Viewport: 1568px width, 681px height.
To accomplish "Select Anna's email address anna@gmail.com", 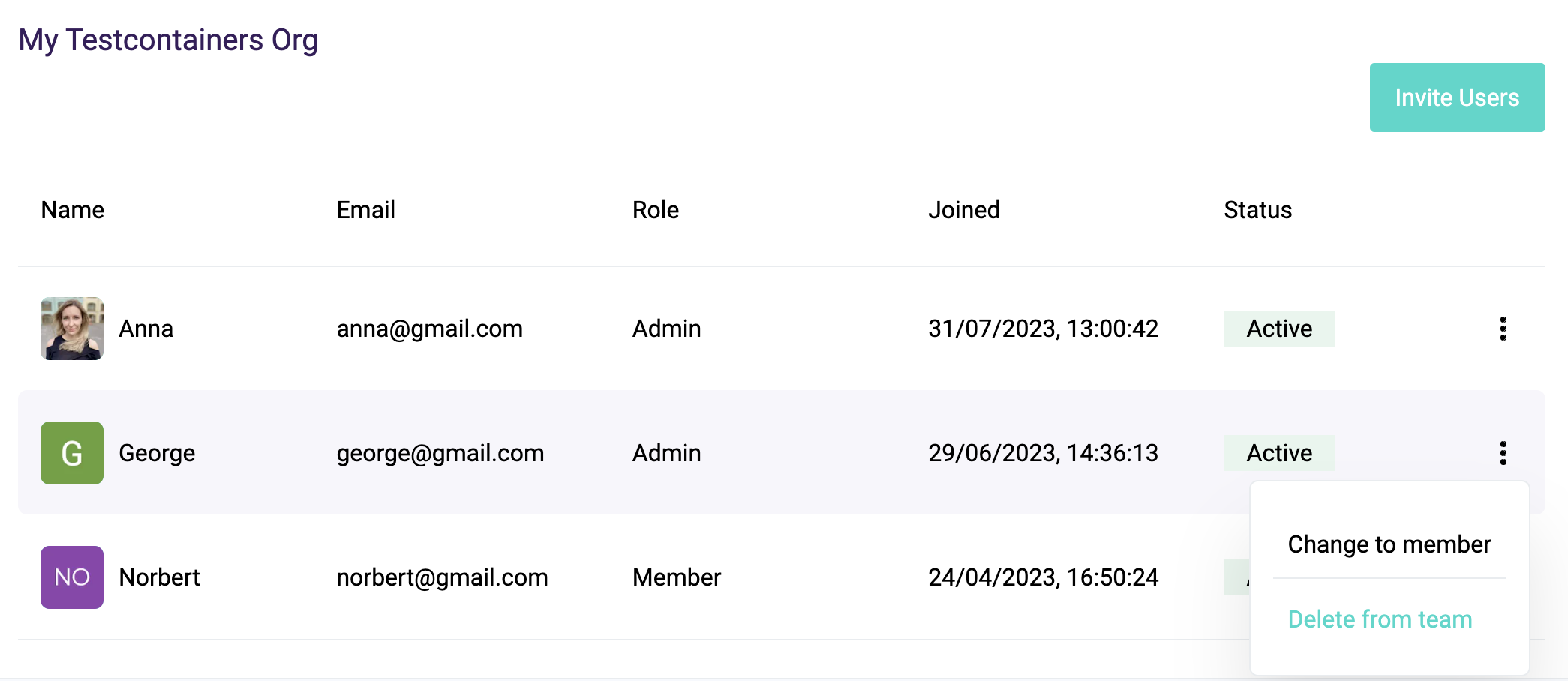I will 430,328.
